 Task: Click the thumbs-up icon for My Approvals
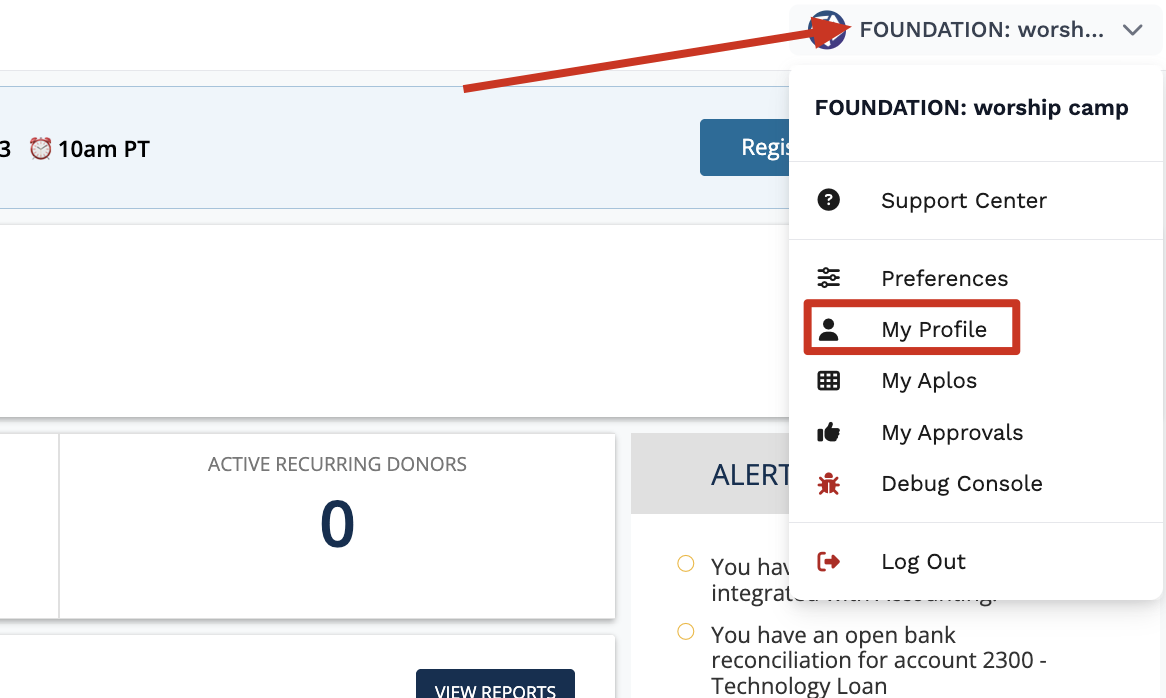coord(828,433)
